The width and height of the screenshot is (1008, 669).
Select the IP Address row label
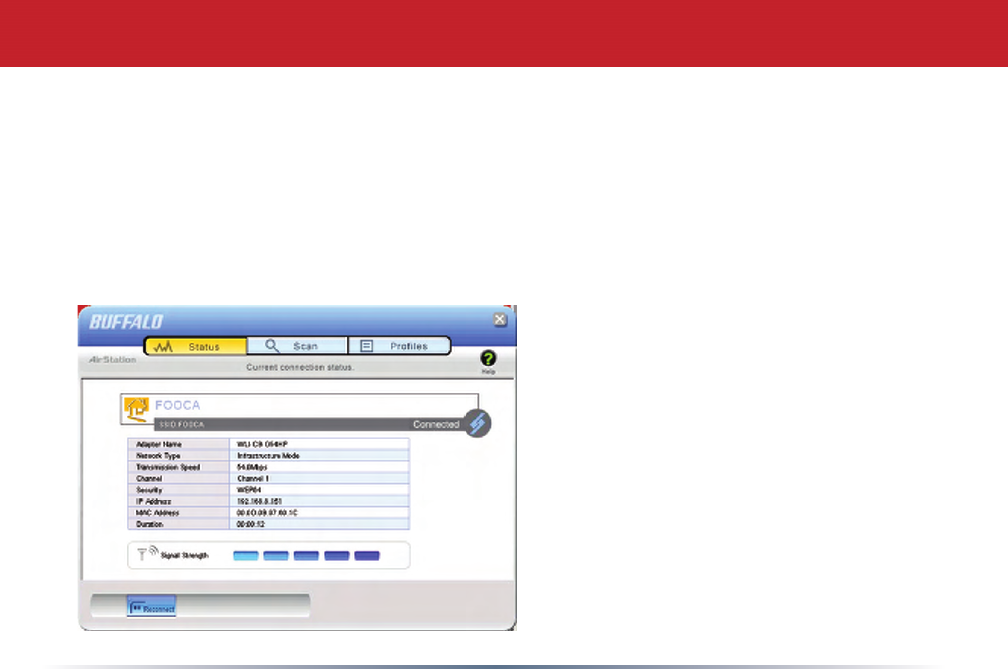coord(154,501)
